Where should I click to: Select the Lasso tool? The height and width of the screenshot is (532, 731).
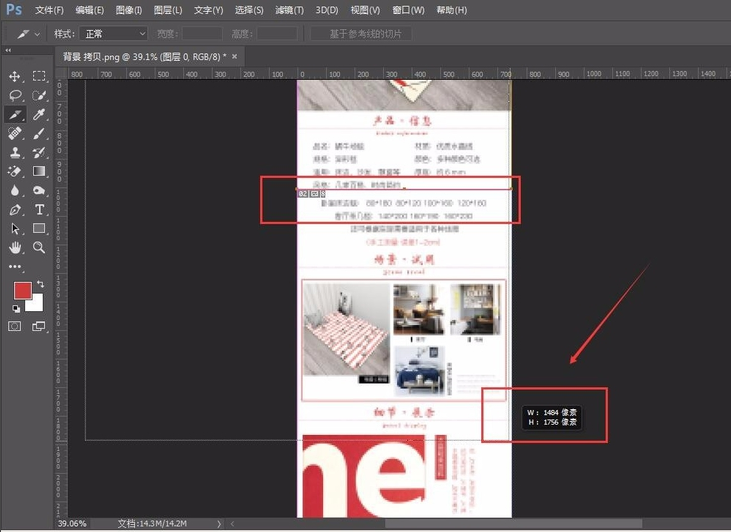[x=15, y=95]
